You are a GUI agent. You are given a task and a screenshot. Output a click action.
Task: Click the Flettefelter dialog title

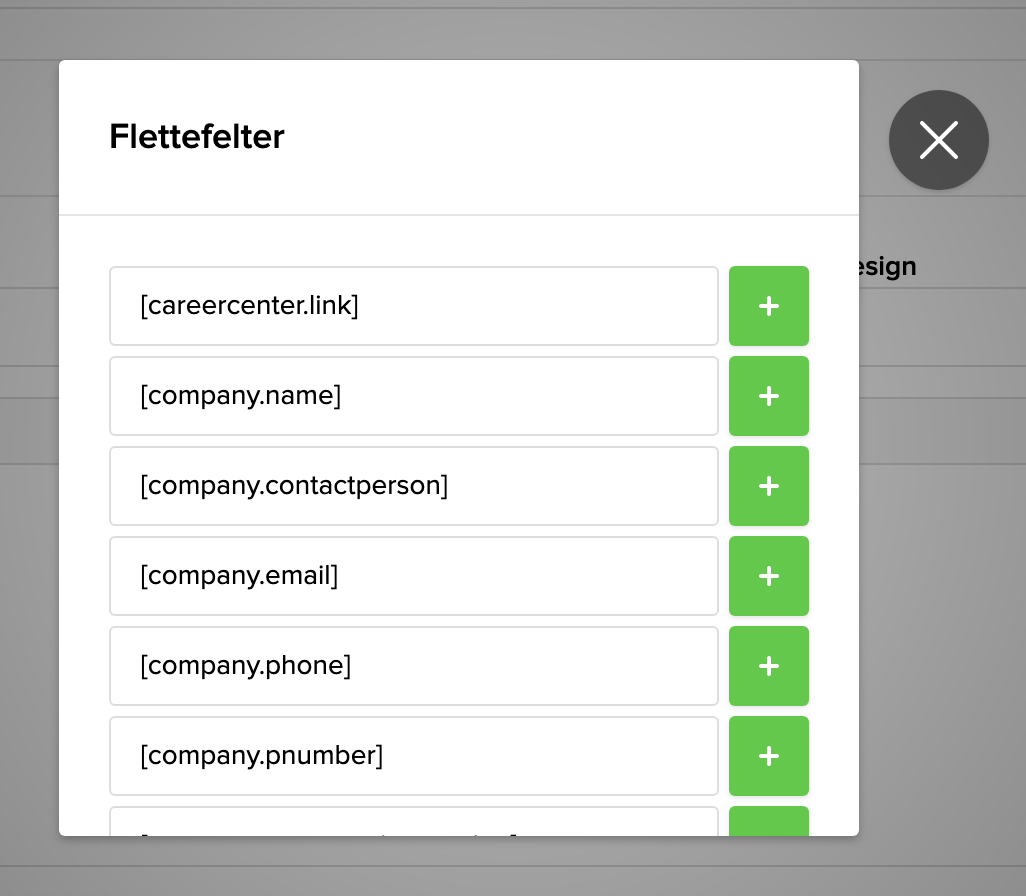tap(196, 137)
